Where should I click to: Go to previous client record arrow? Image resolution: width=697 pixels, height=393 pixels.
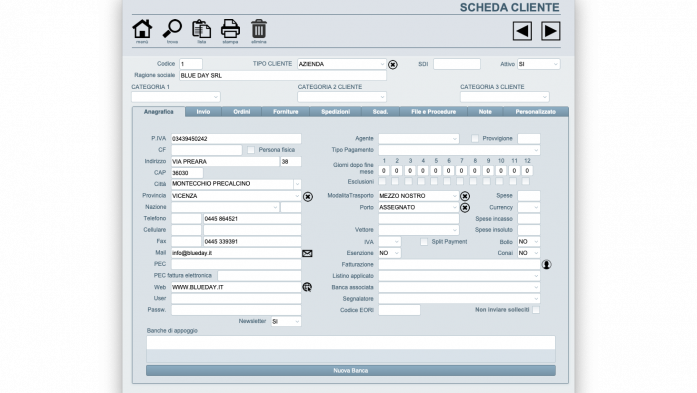522,31
